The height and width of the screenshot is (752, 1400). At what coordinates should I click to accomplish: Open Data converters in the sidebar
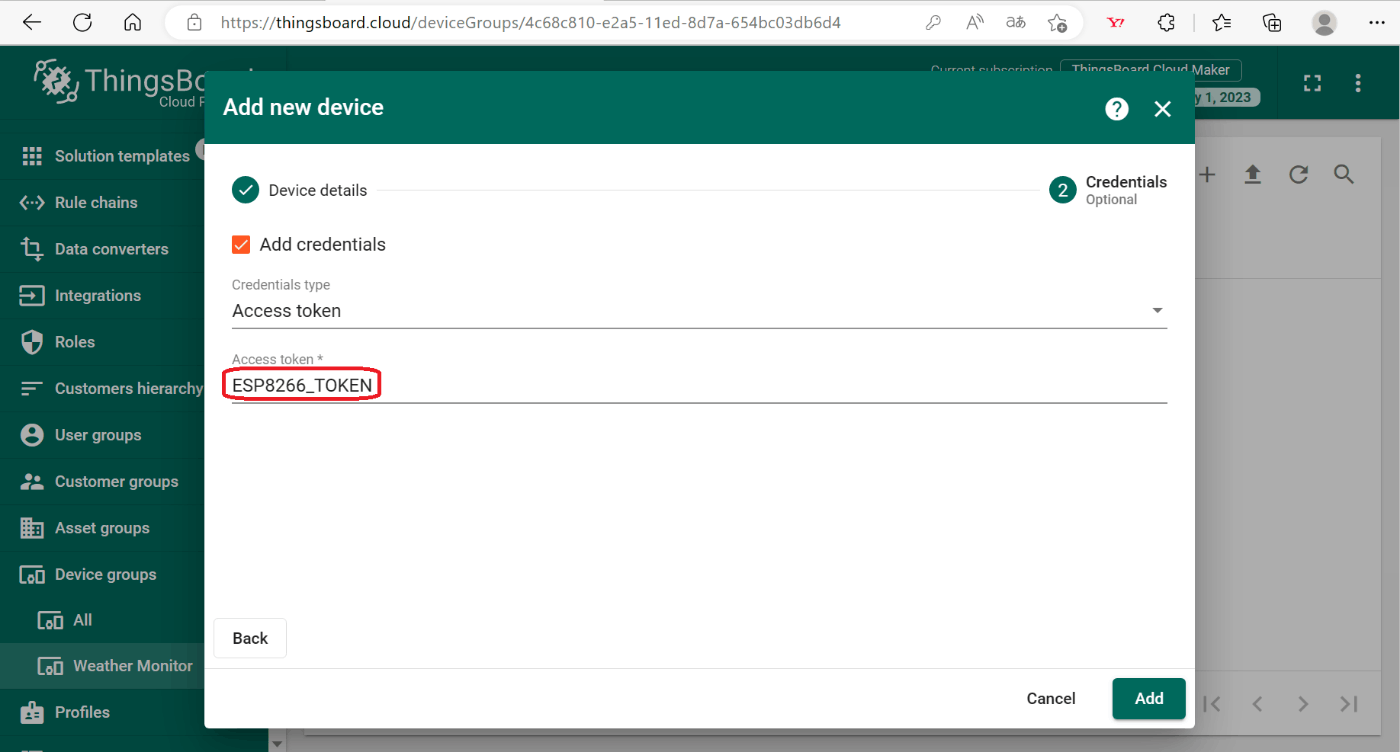pos(102,249)
